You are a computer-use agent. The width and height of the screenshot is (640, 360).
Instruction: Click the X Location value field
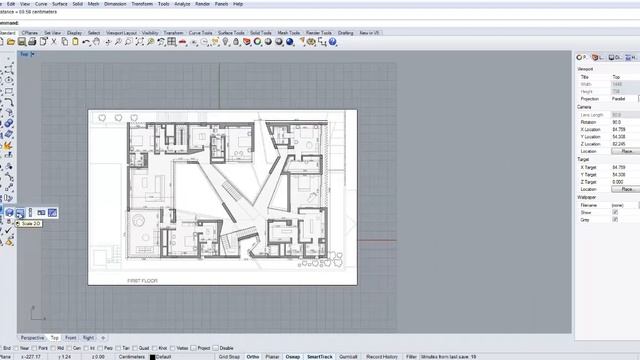[x=625, y=129]
